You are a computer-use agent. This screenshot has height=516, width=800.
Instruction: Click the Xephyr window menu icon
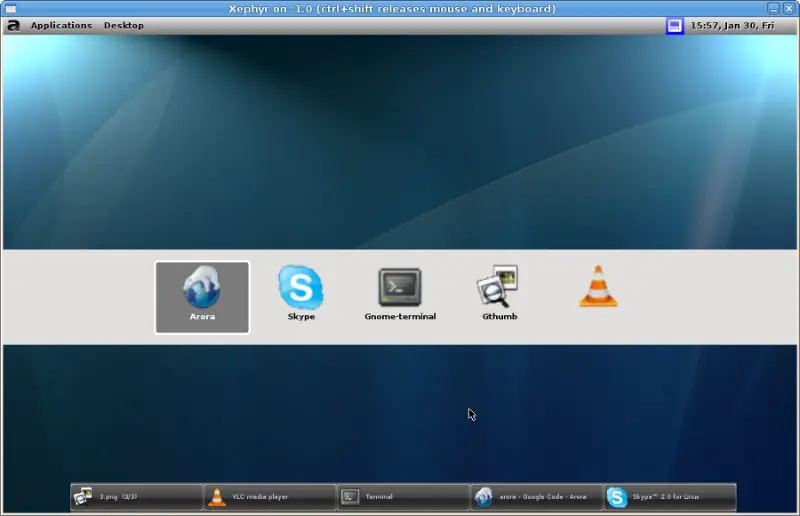point(10,9)
